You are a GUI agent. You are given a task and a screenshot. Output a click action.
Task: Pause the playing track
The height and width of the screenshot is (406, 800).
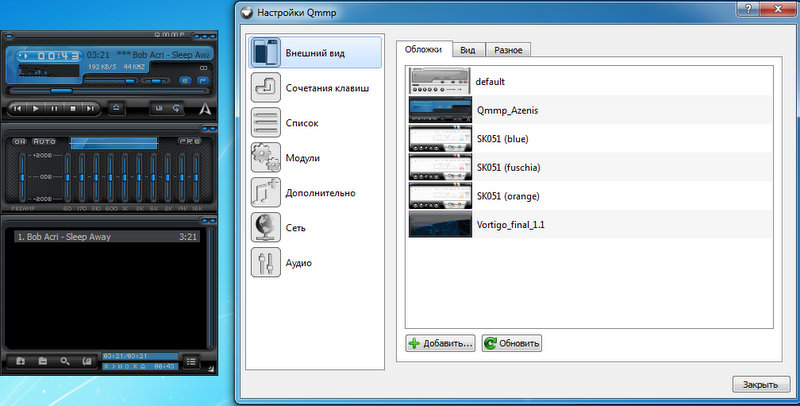coord(54,109)
